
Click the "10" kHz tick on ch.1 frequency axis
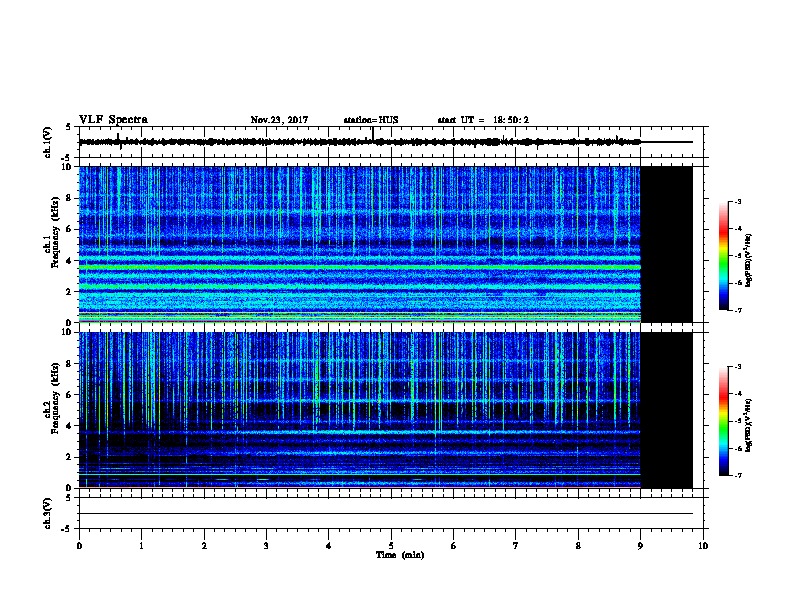[x=67, y=167]
